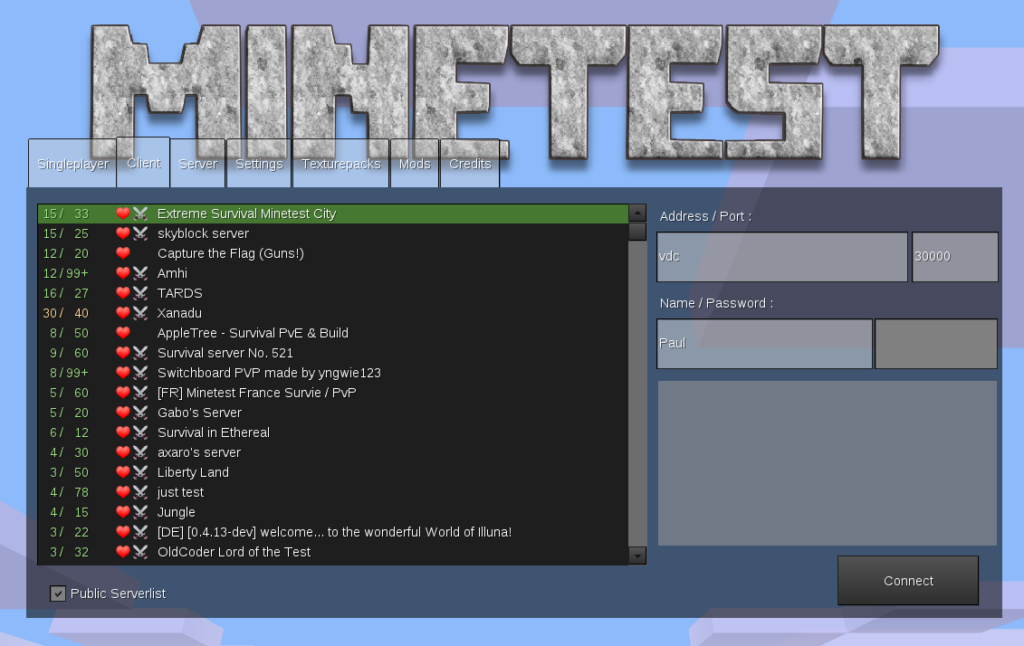Open the Texturepacks tab
This screenshot has width=1024, height=646.
click(x=341, y=164)
